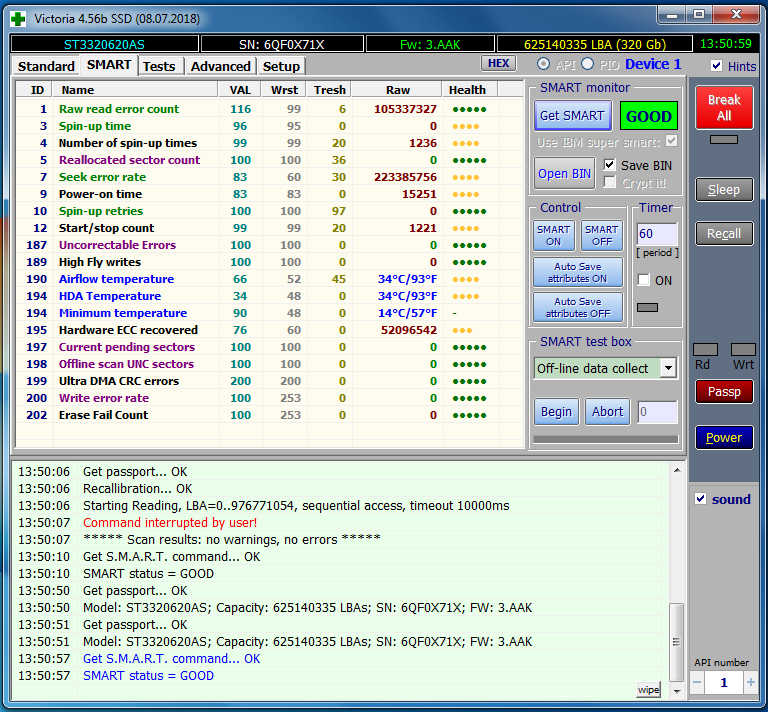
Task: Click the green GOOD status indicator
Action: point(648,116)
